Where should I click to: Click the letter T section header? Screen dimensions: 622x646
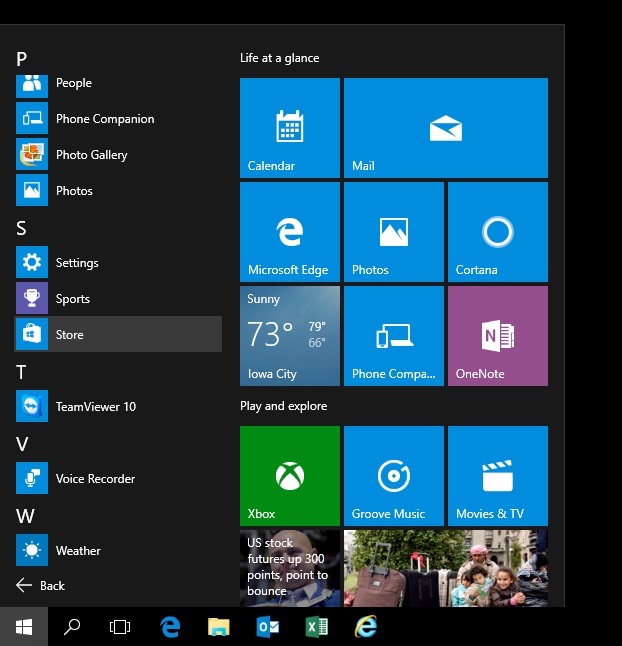(21, 372)
